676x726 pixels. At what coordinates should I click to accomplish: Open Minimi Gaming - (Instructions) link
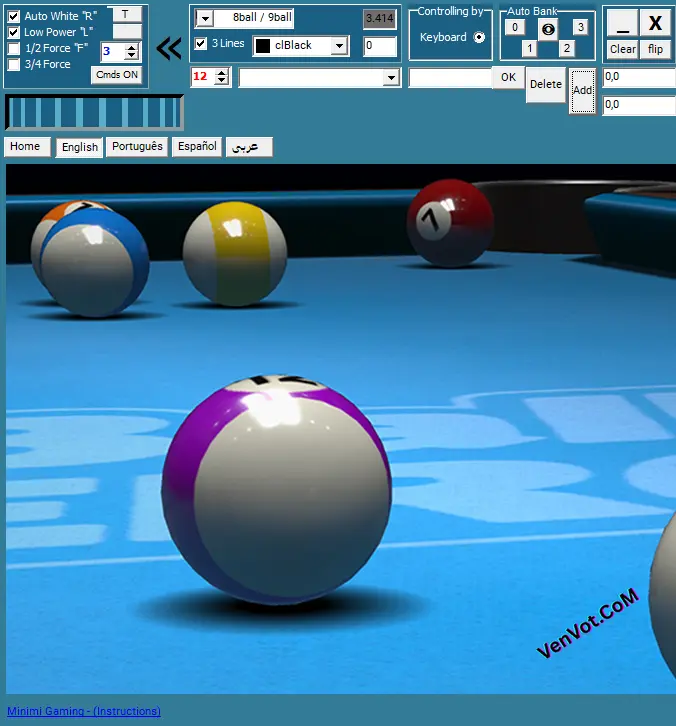tap(84, 711)
